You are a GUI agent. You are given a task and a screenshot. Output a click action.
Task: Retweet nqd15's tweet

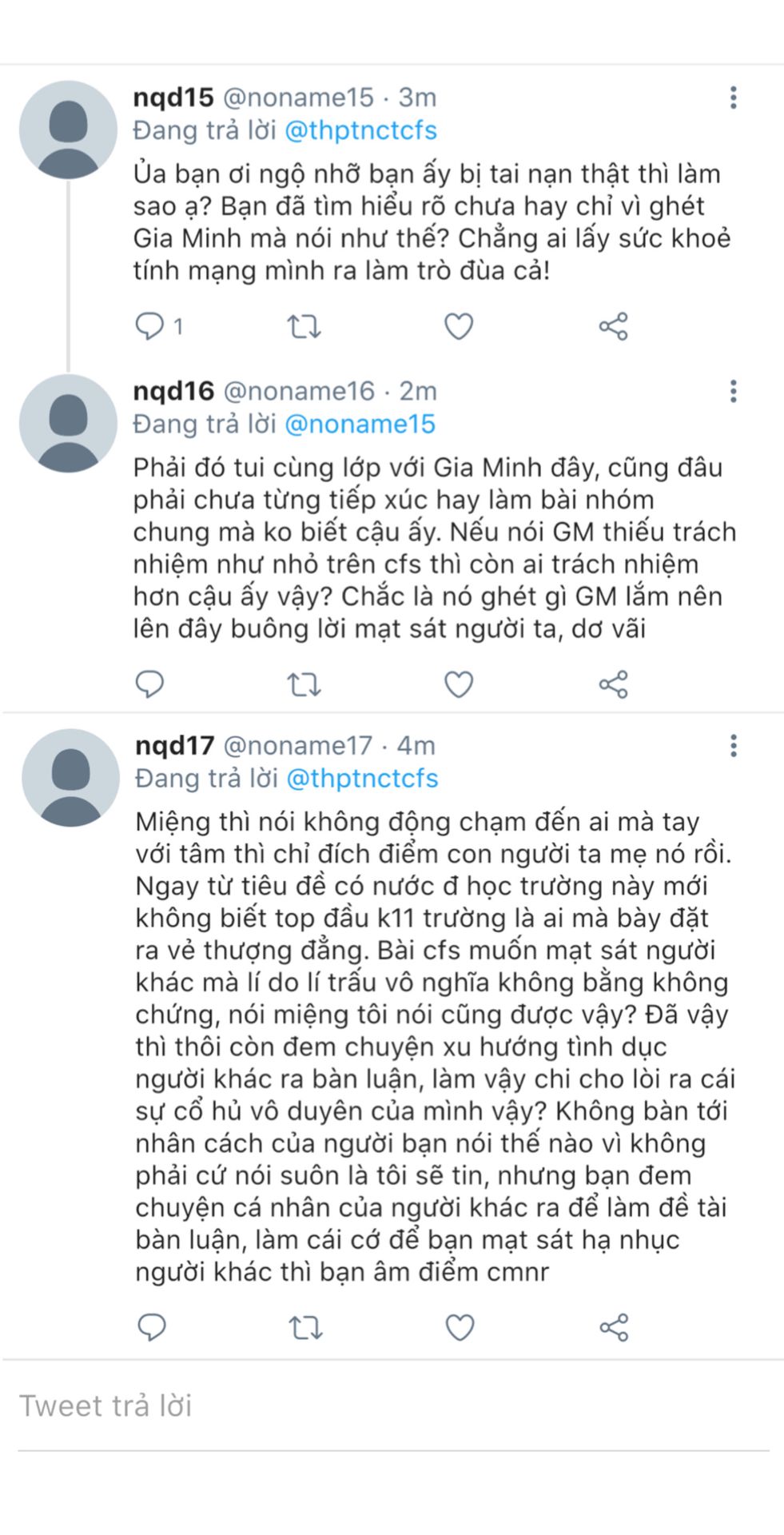304,326
